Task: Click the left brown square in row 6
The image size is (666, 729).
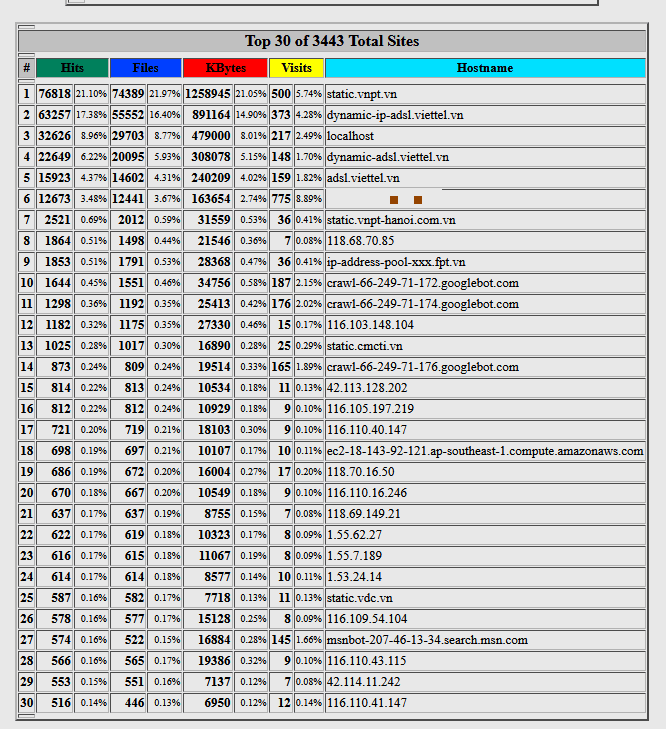Action: tap(394, 200)
